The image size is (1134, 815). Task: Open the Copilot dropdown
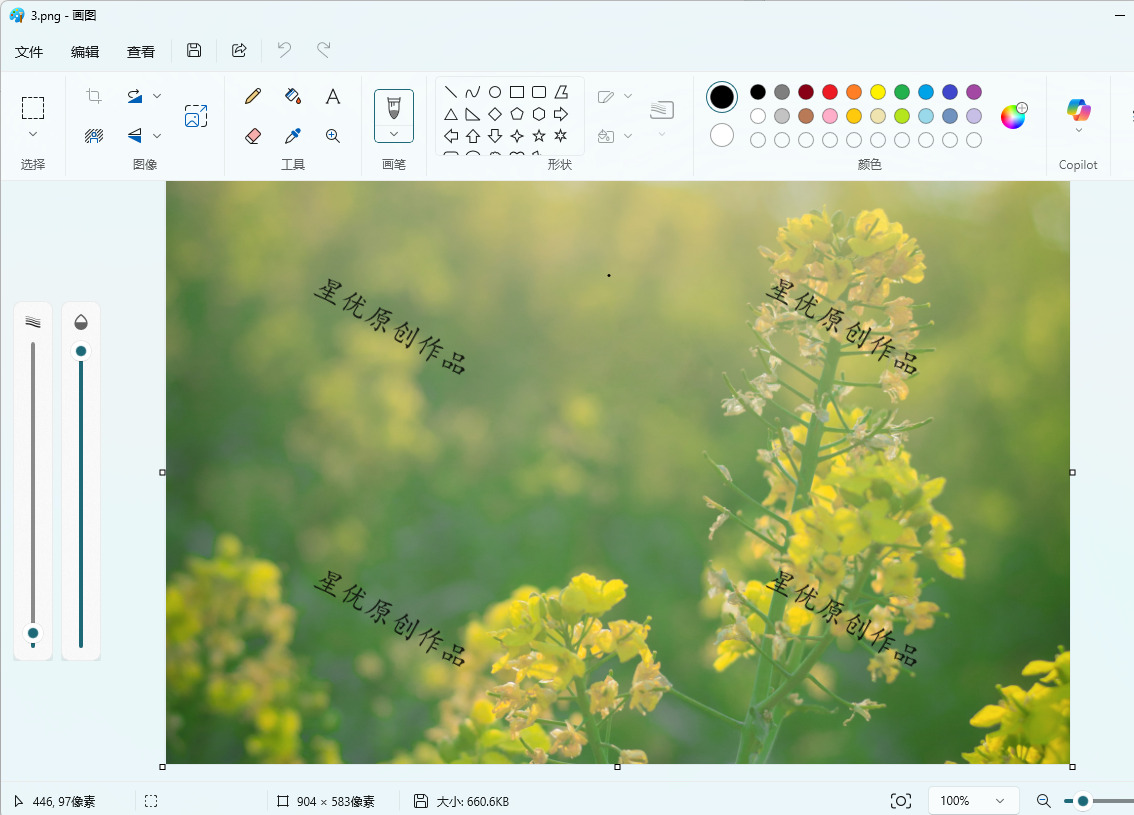pos(1078,130)
